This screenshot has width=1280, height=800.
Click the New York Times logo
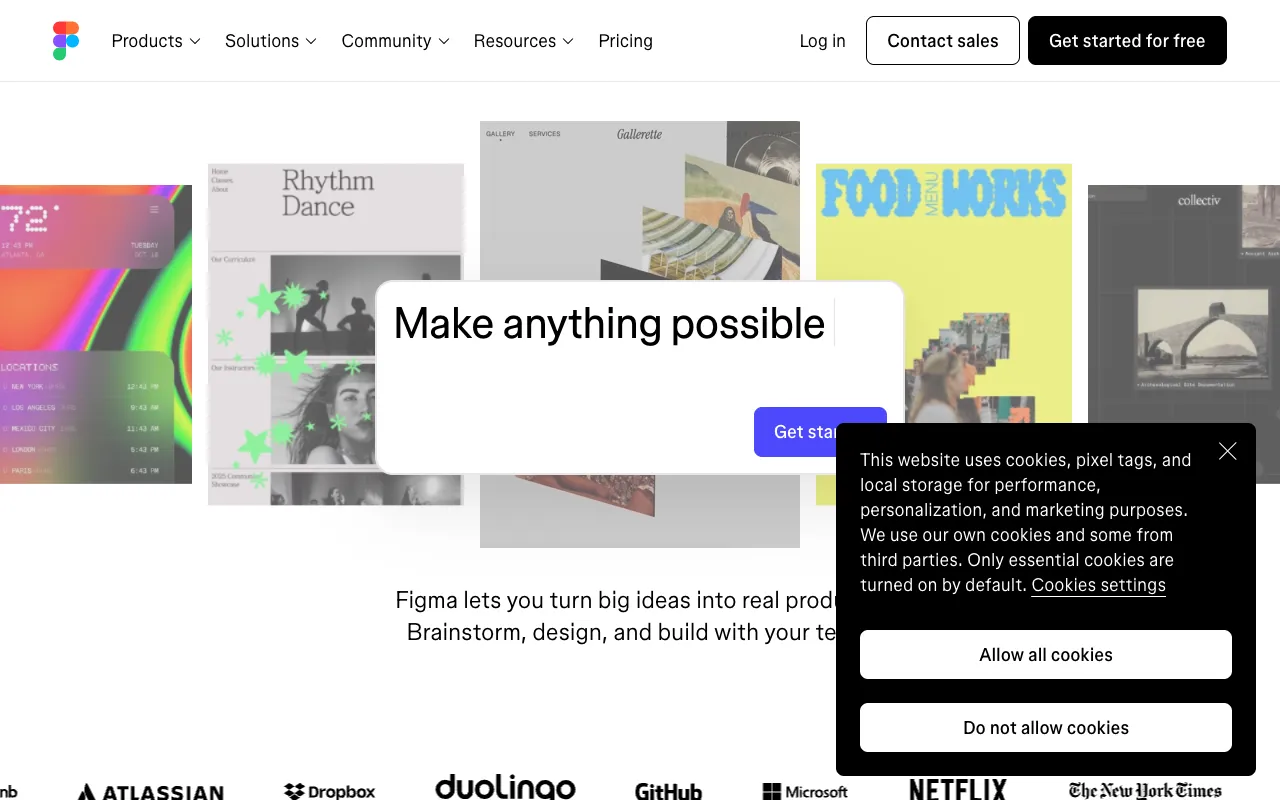[1145, 790]
